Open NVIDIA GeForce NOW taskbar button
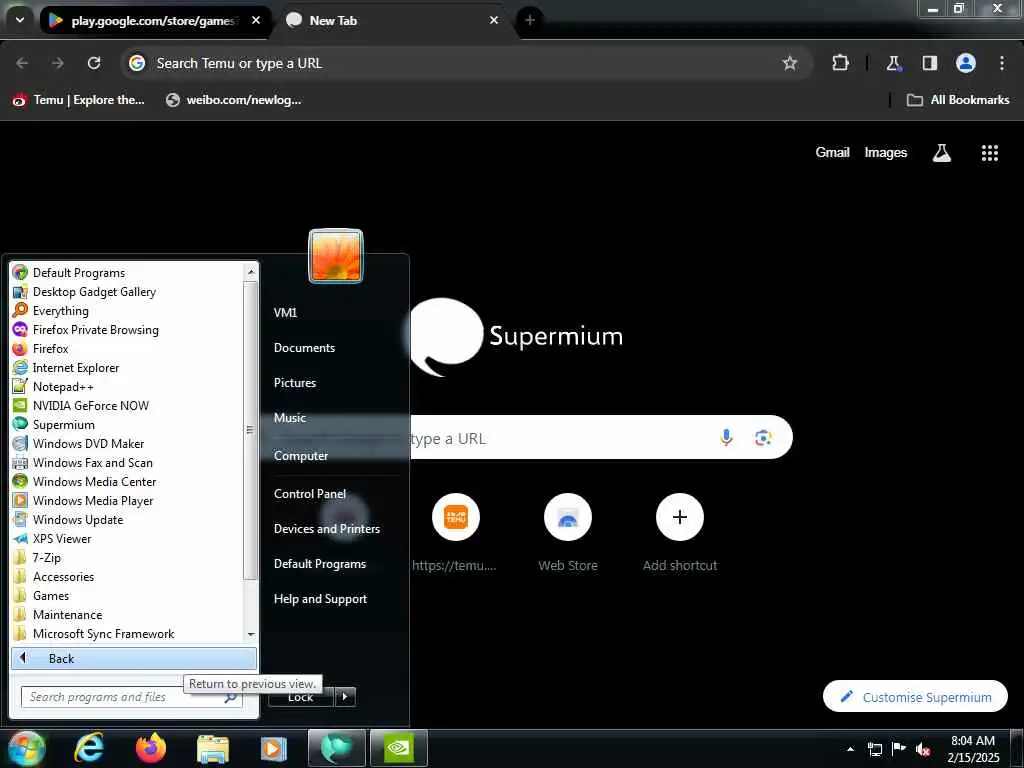This screenshot has width=1024, height=768. [x=399, y=749]
